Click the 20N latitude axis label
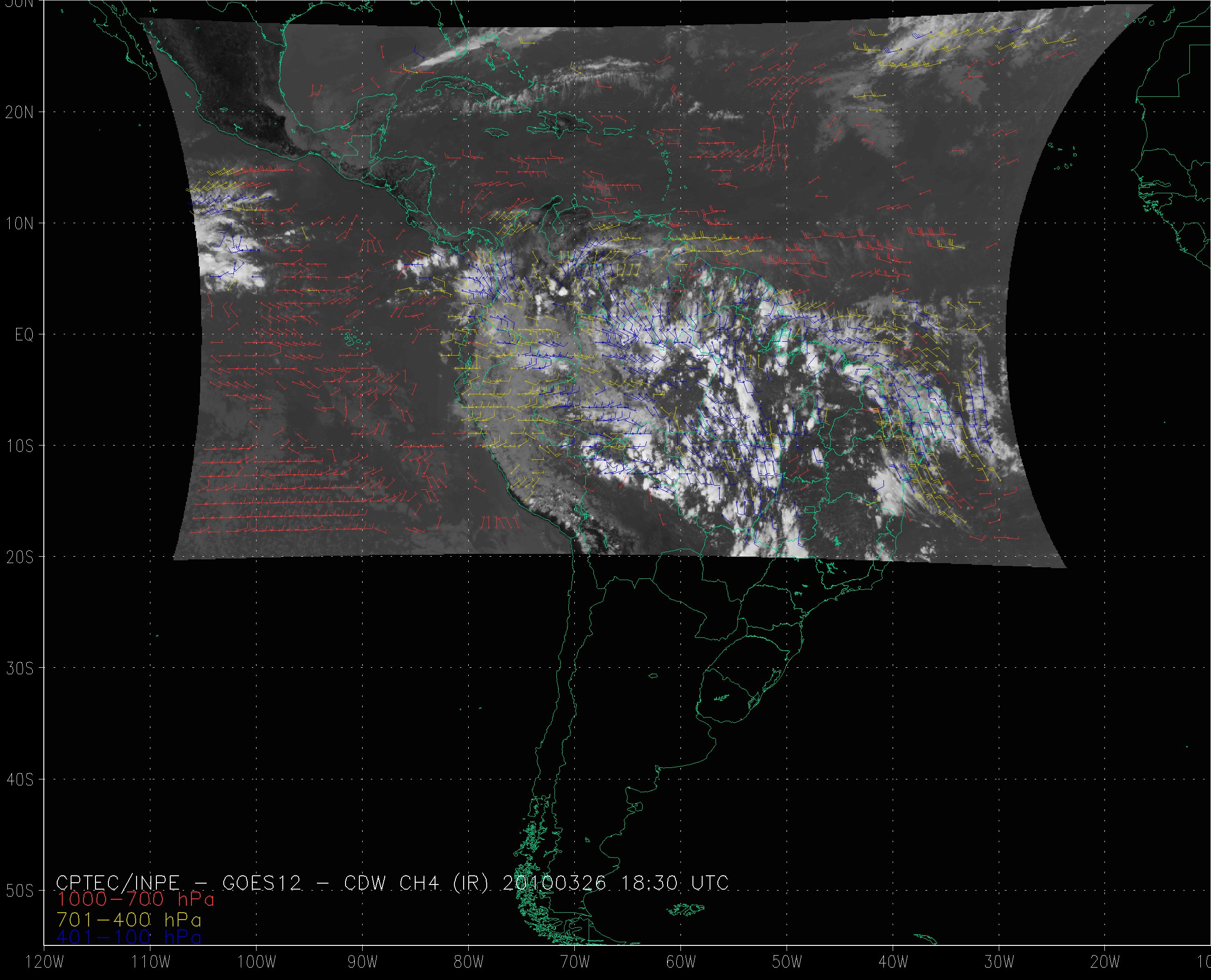This screenshot has width=1211, height=980. 19,113
